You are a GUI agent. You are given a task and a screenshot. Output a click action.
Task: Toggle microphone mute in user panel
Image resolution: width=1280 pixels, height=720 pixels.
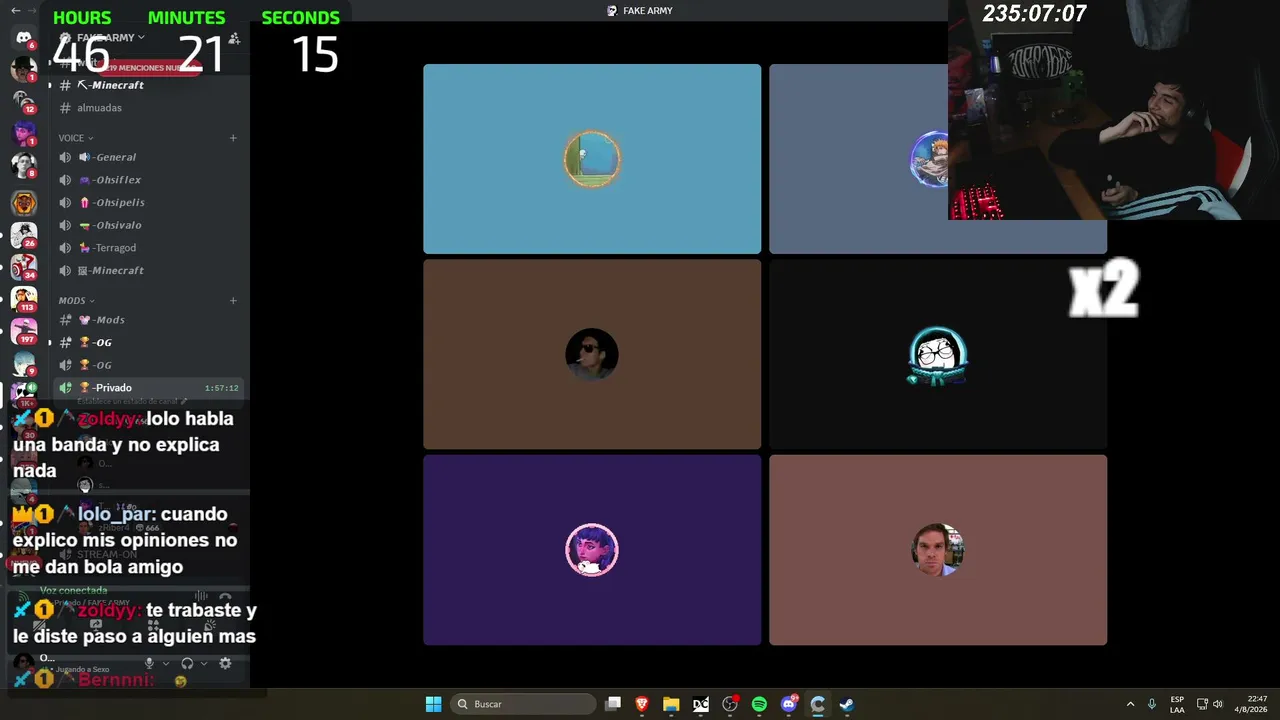[x=149, y=663]
